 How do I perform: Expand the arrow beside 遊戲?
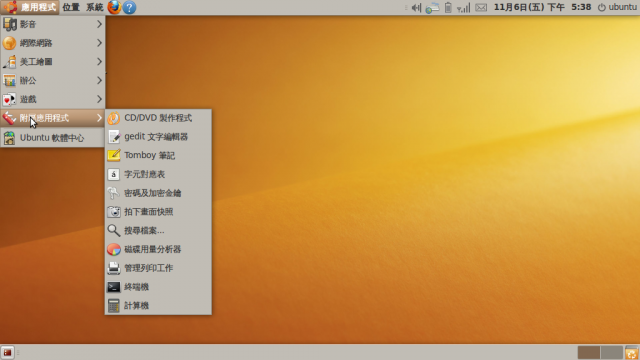coord(99,99)
